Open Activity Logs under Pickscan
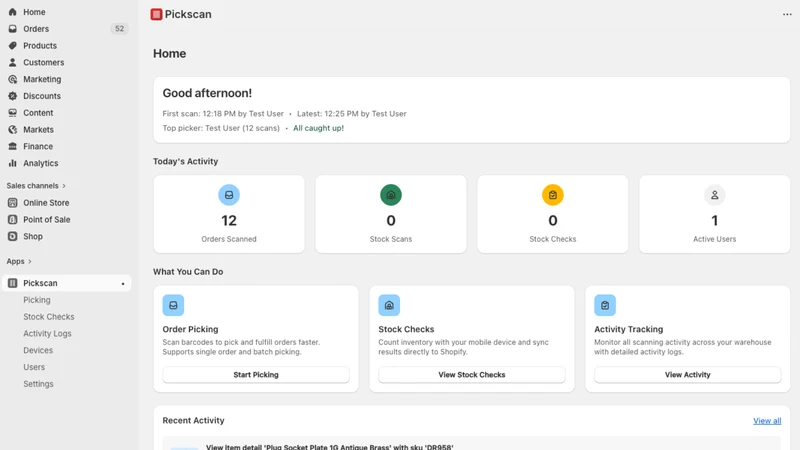 pos(47,334)
